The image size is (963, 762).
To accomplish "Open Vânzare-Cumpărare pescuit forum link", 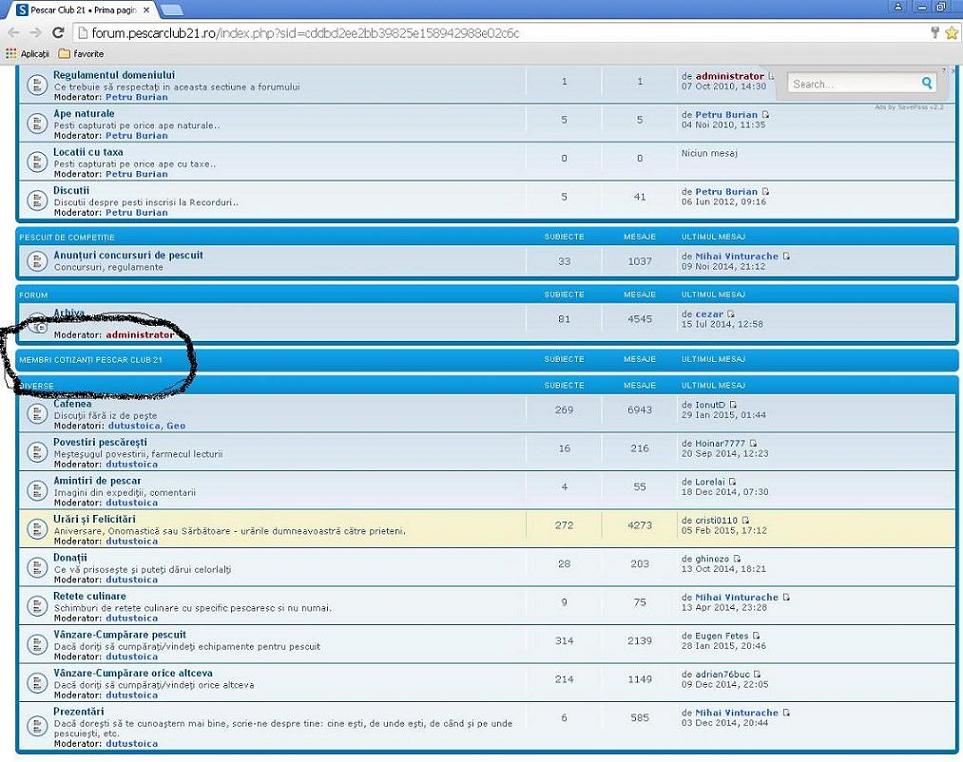I will (x=119, y=635).
